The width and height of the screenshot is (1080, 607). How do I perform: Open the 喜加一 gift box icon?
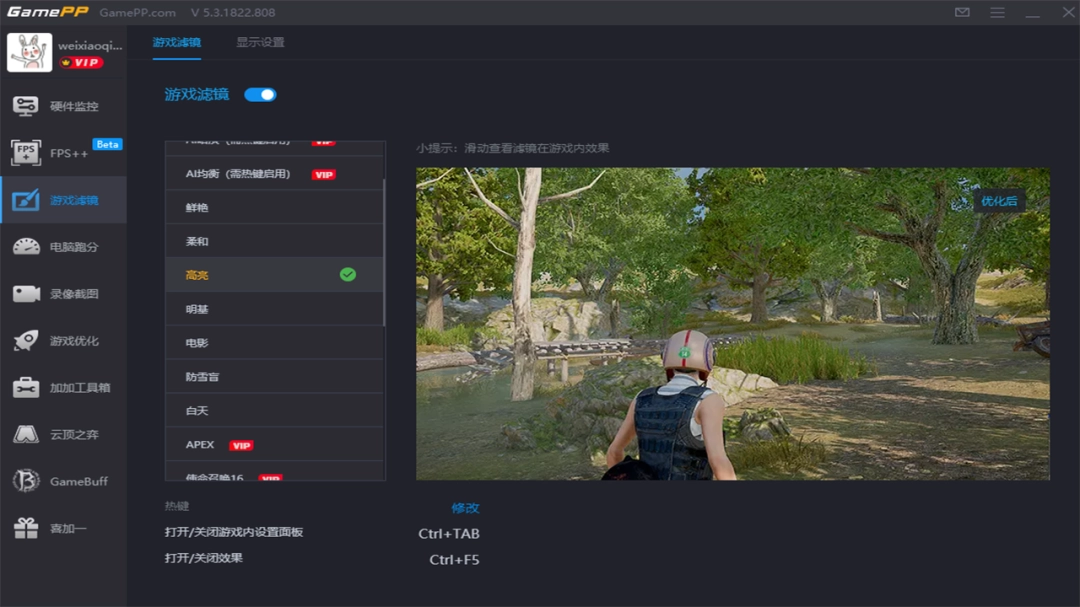tap(26, 529)
